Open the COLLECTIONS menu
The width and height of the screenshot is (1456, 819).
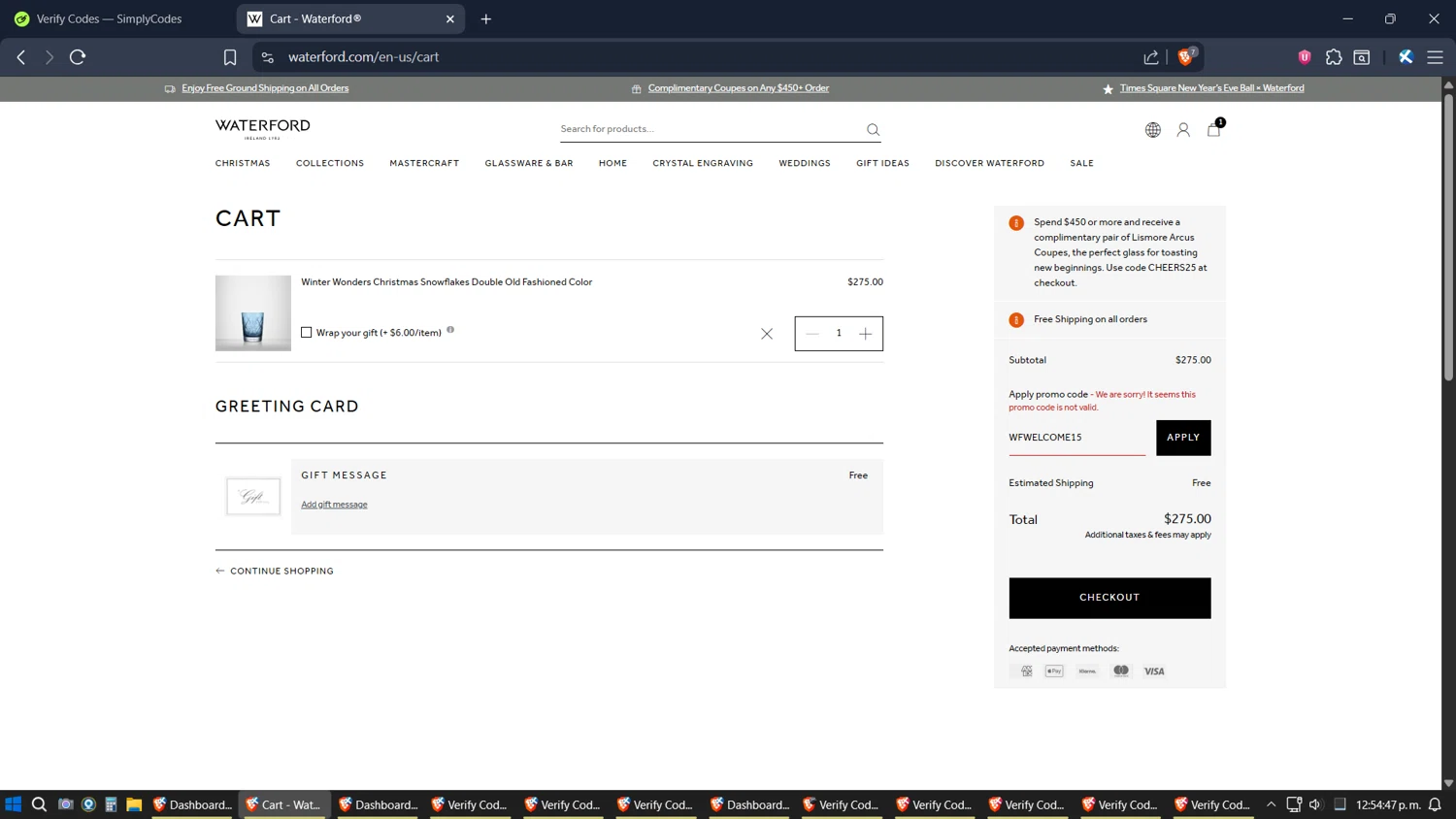click(x=330, y=163)
